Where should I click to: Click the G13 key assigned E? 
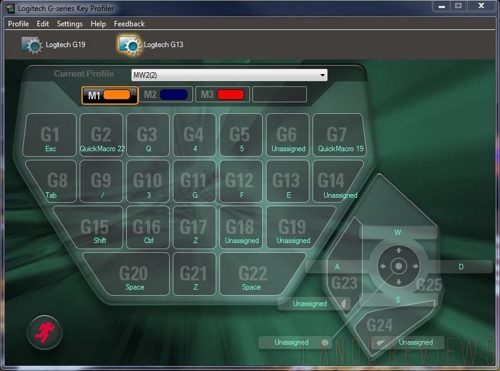pyautogui.click(x=288, y=182)
